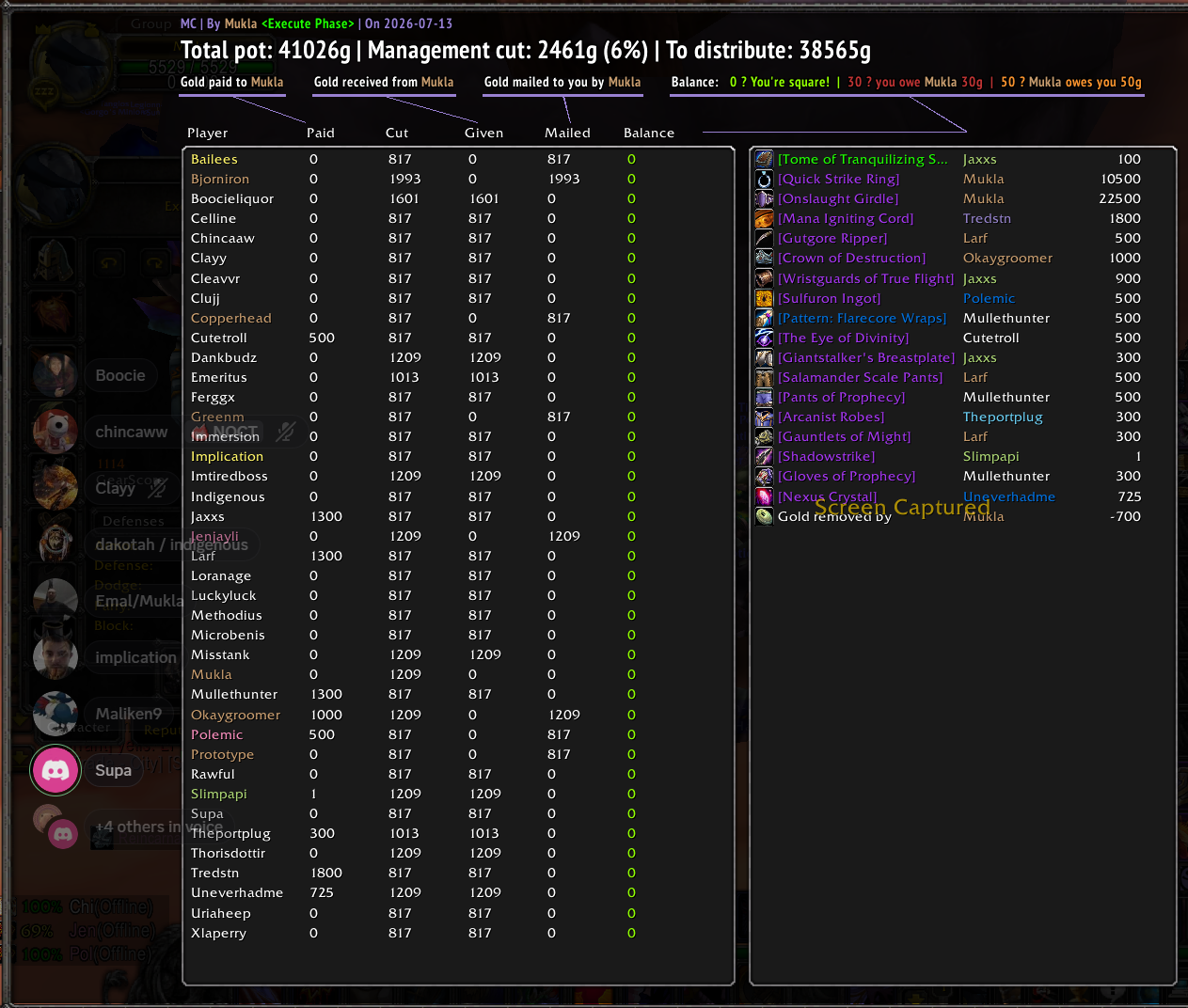Viewport: 1188px width, 1008px height.
Task: Click the gold coin icon beside Gold removed
Action: click(x=764, y=516)
